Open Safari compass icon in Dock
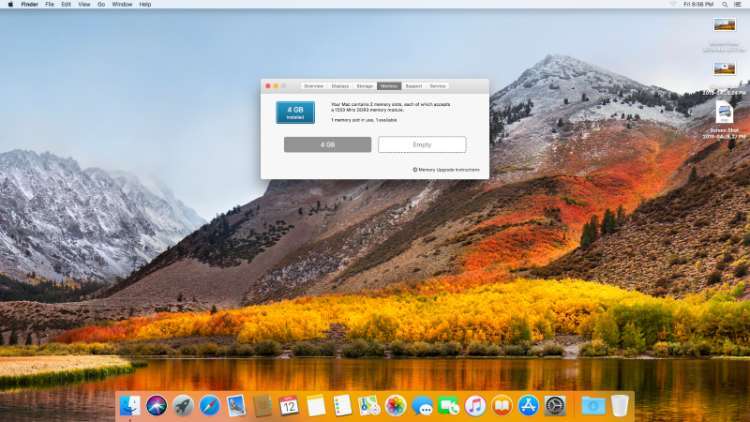The image size is (750, 422). tap(209, 405)
